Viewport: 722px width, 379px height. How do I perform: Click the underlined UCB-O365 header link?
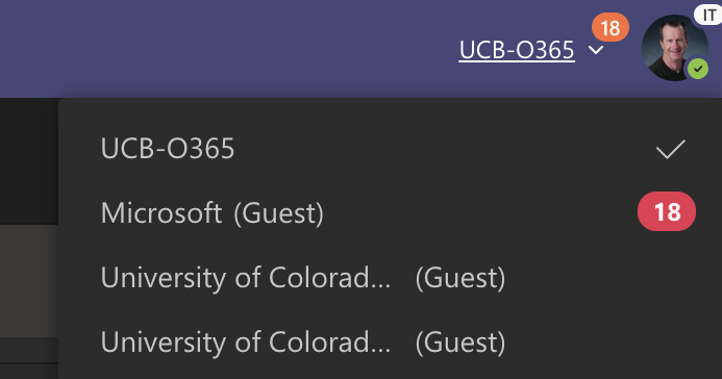coord(517,50)
